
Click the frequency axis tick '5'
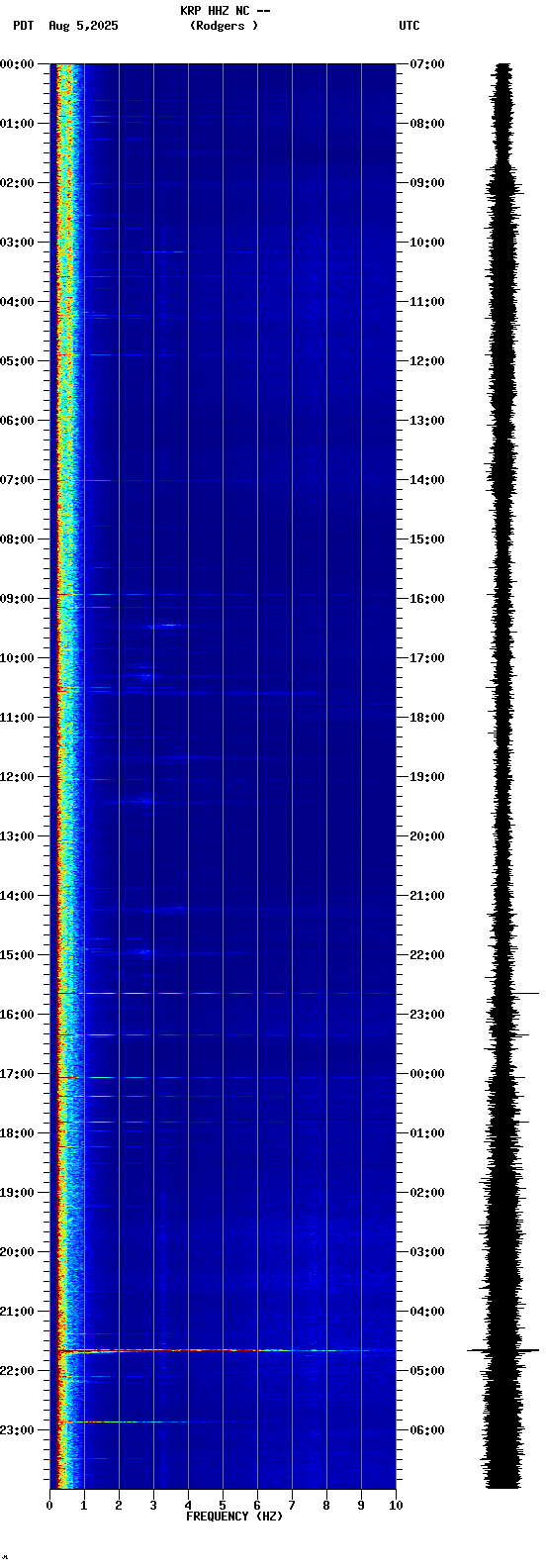(x=223, y=1506)
